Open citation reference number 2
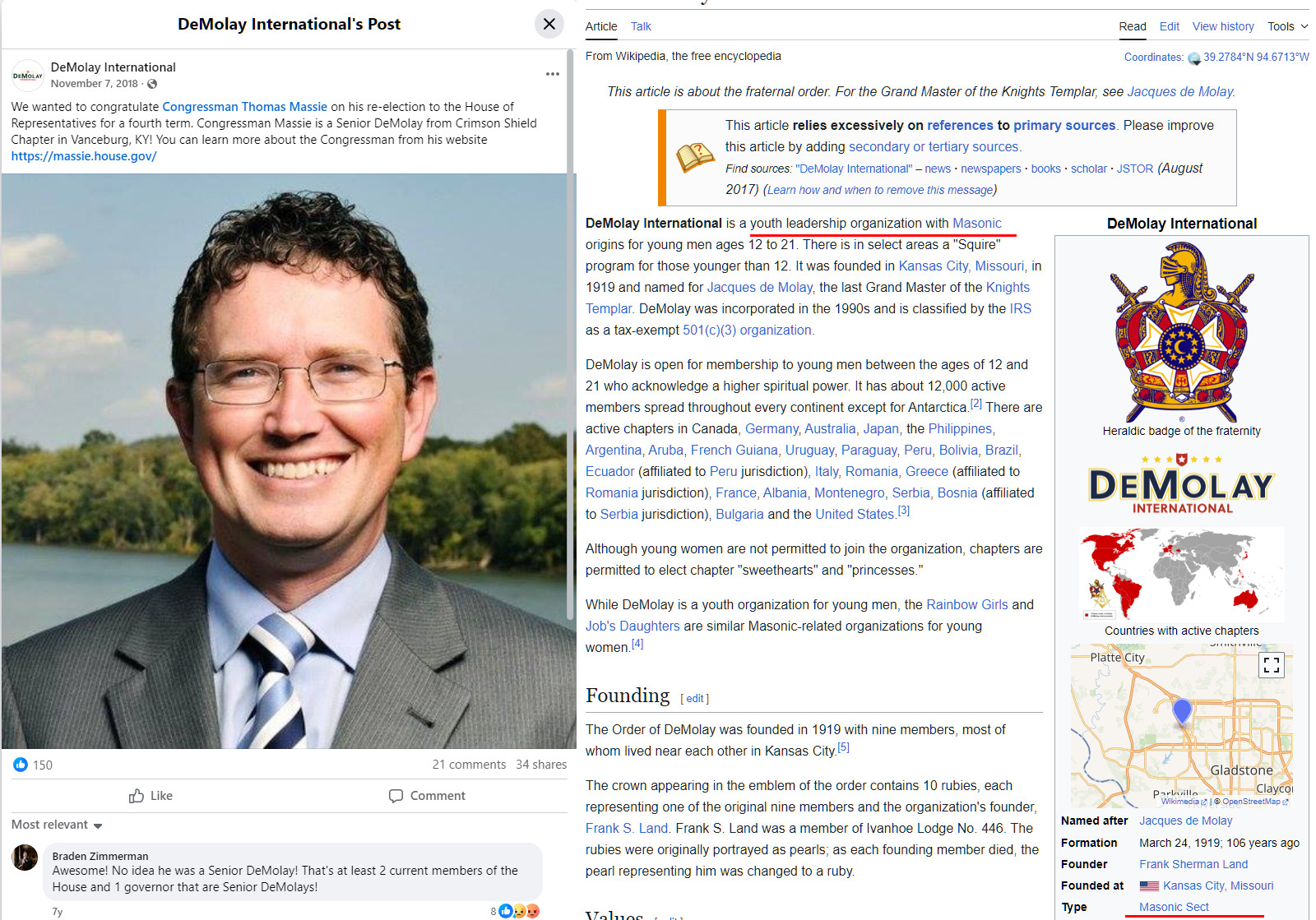 click(976, 404)
